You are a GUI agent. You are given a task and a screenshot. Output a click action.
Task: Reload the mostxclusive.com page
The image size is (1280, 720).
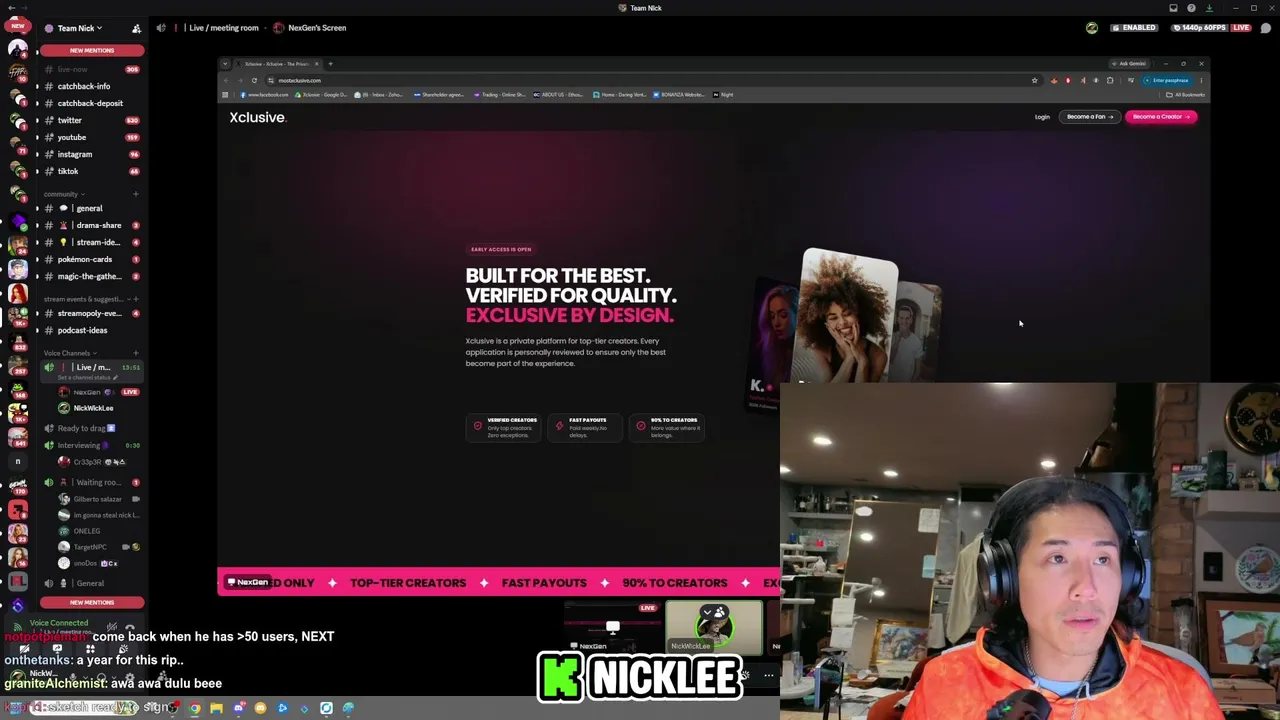pyautogui.click(x=254, y=80)
